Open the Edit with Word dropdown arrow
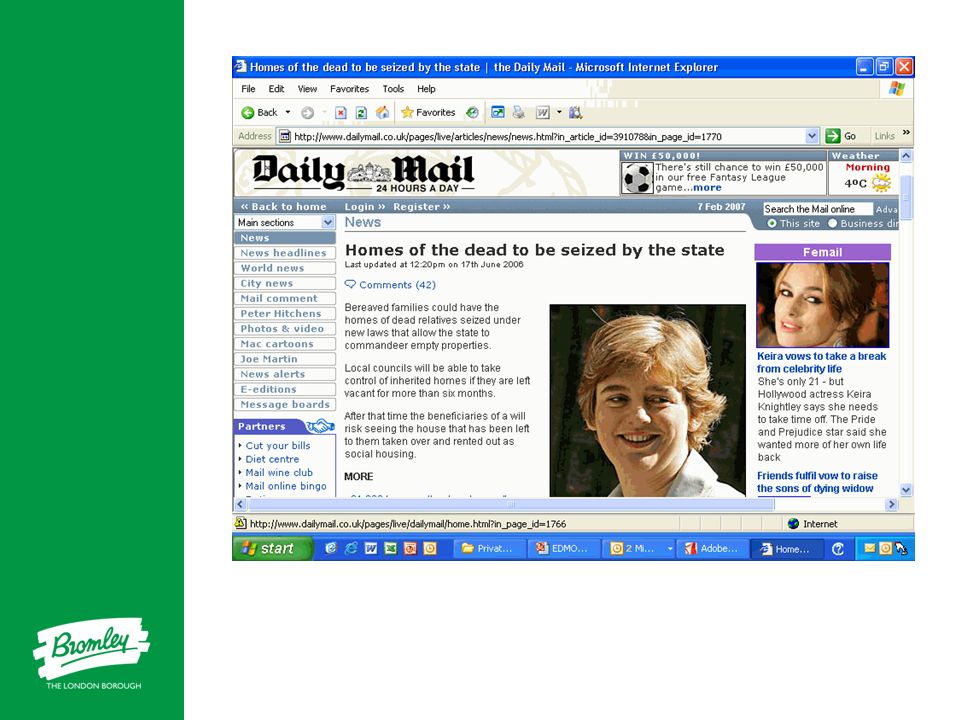The height and width of the screenshot is (720, 960). pyautogui.click(x=559, y=113)
